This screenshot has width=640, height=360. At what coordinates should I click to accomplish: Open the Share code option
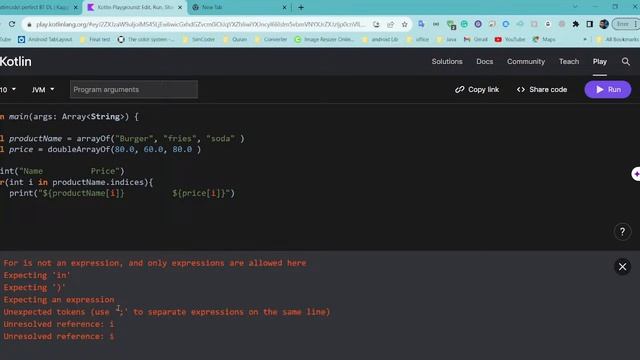click(542, 89)
